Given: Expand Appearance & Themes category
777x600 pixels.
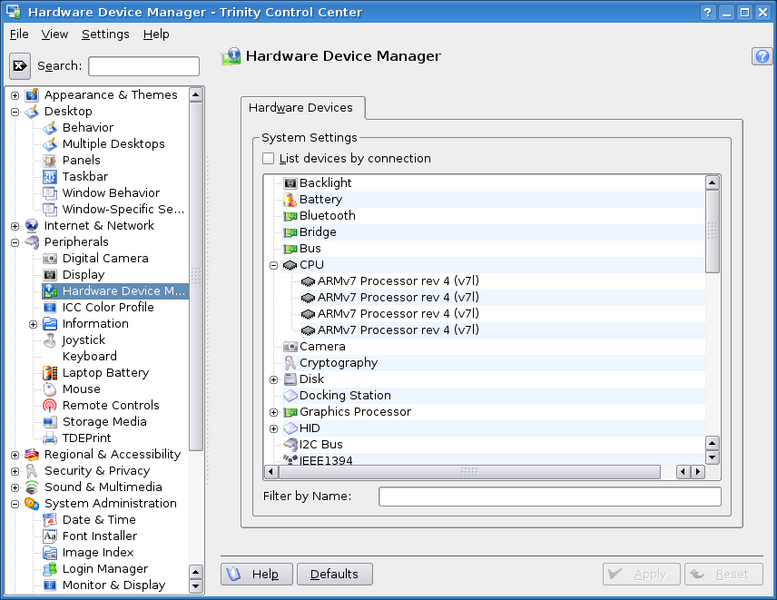Looking at the screenshot, I should tap(15, 95).
